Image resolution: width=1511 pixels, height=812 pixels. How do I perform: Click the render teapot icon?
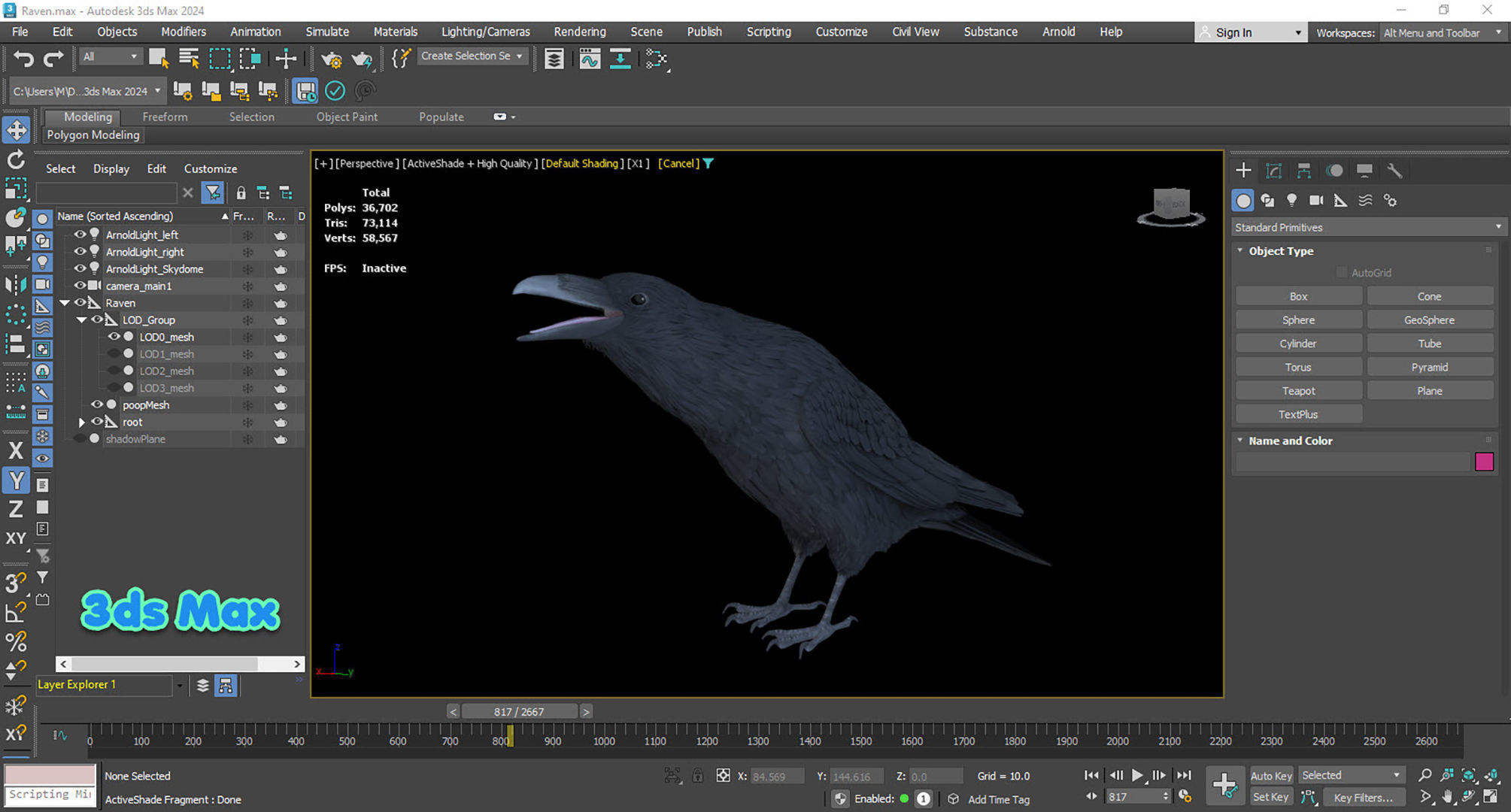pyautogui.click(x=362, y=59)
